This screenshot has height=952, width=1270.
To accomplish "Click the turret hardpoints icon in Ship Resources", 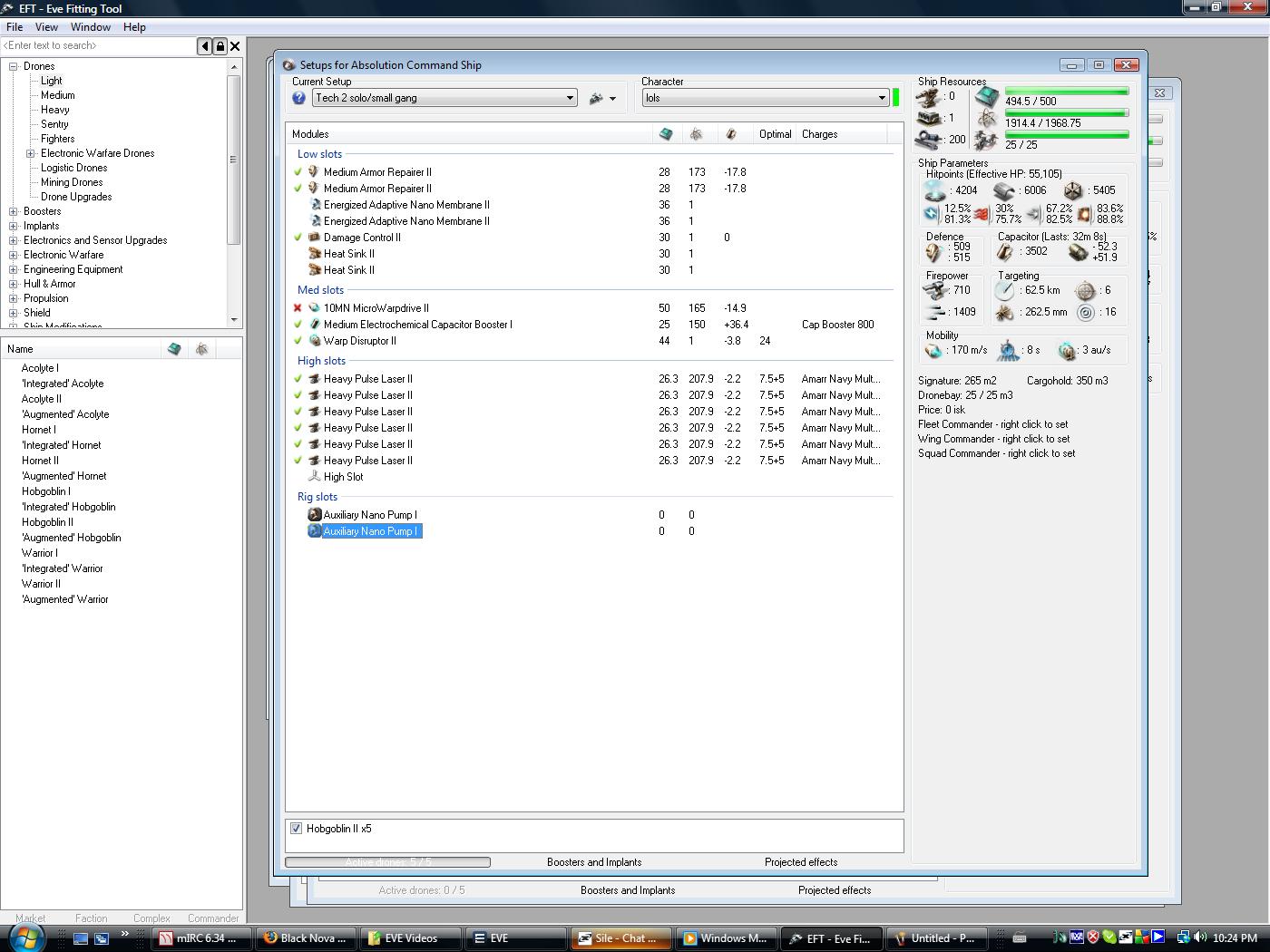I will [x=928, y=96].
